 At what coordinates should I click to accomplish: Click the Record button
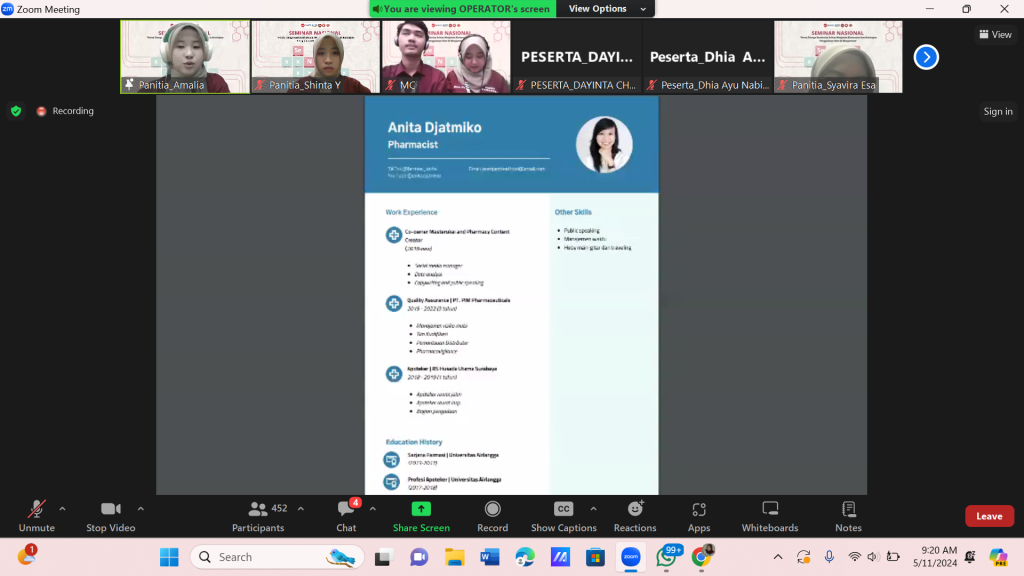[492, 516]
